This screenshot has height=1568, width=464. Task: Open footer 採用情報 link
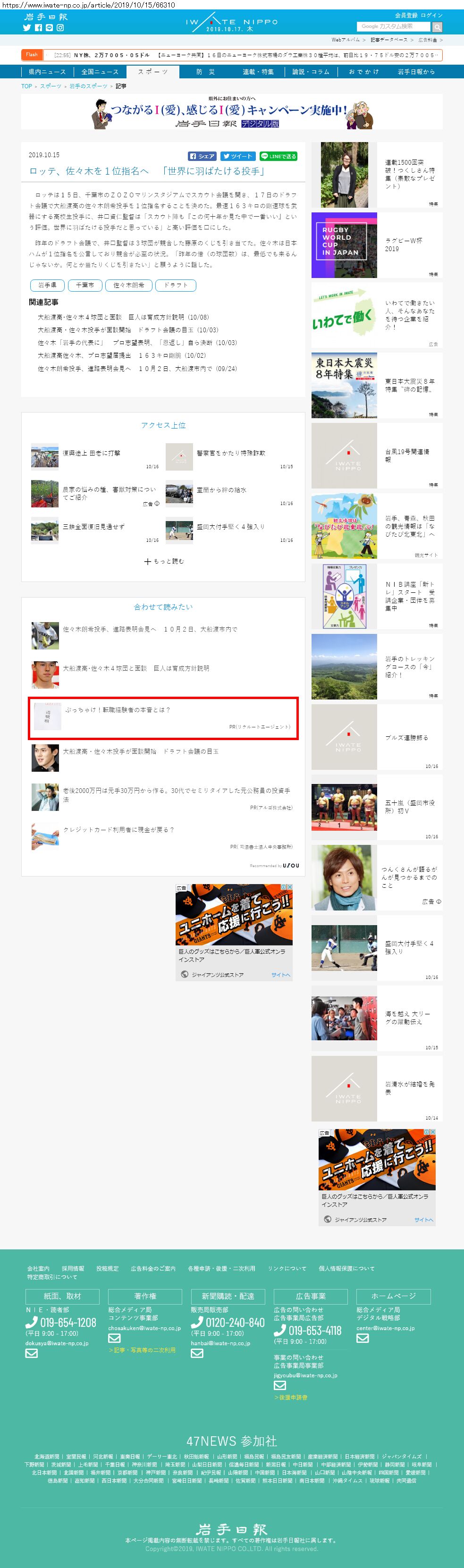click(73, 1269)
